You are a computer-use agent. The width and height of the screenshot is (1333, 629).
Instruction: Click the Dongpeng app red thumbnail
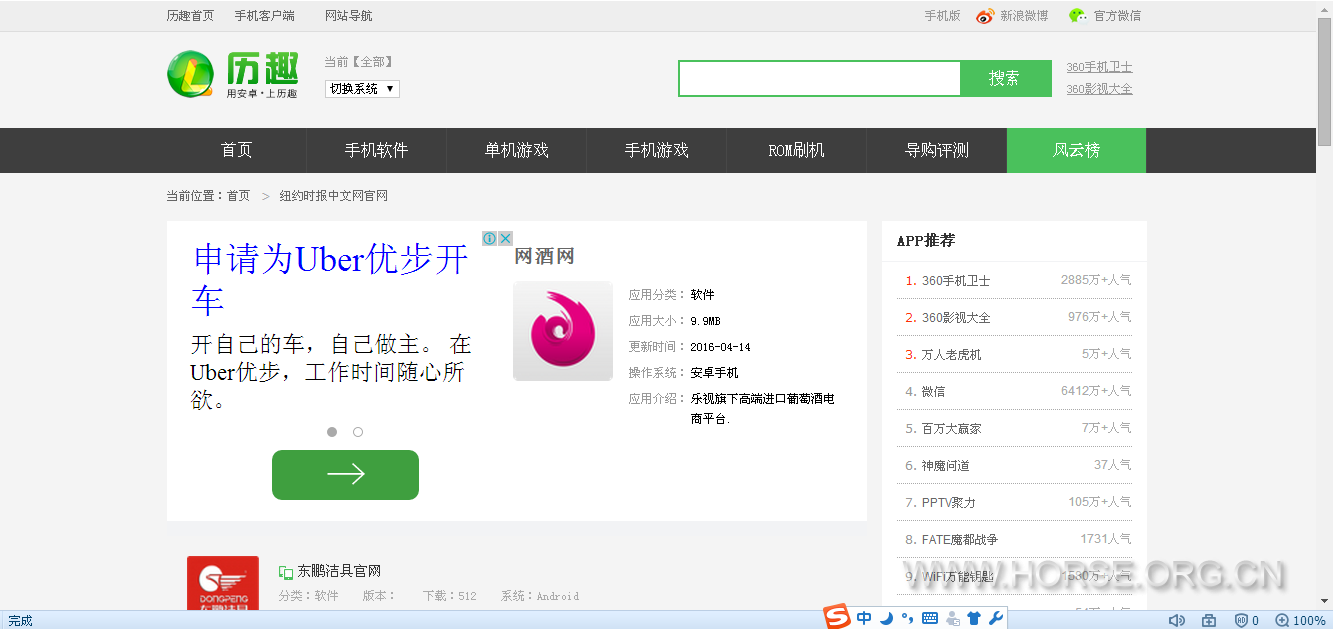(223, 584)
